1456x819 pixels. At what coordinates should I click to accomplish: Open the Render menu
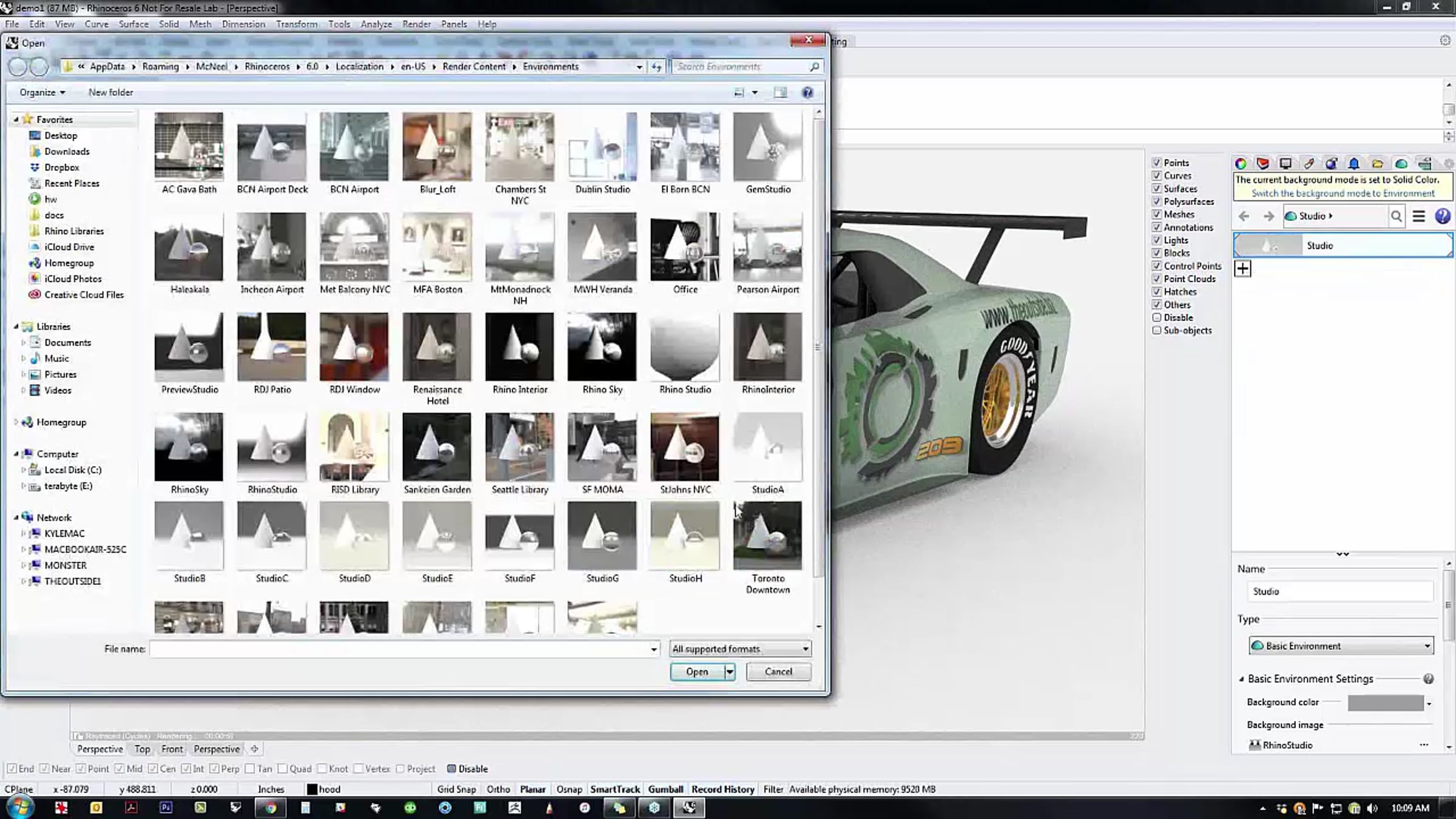[x=416, y=24]
